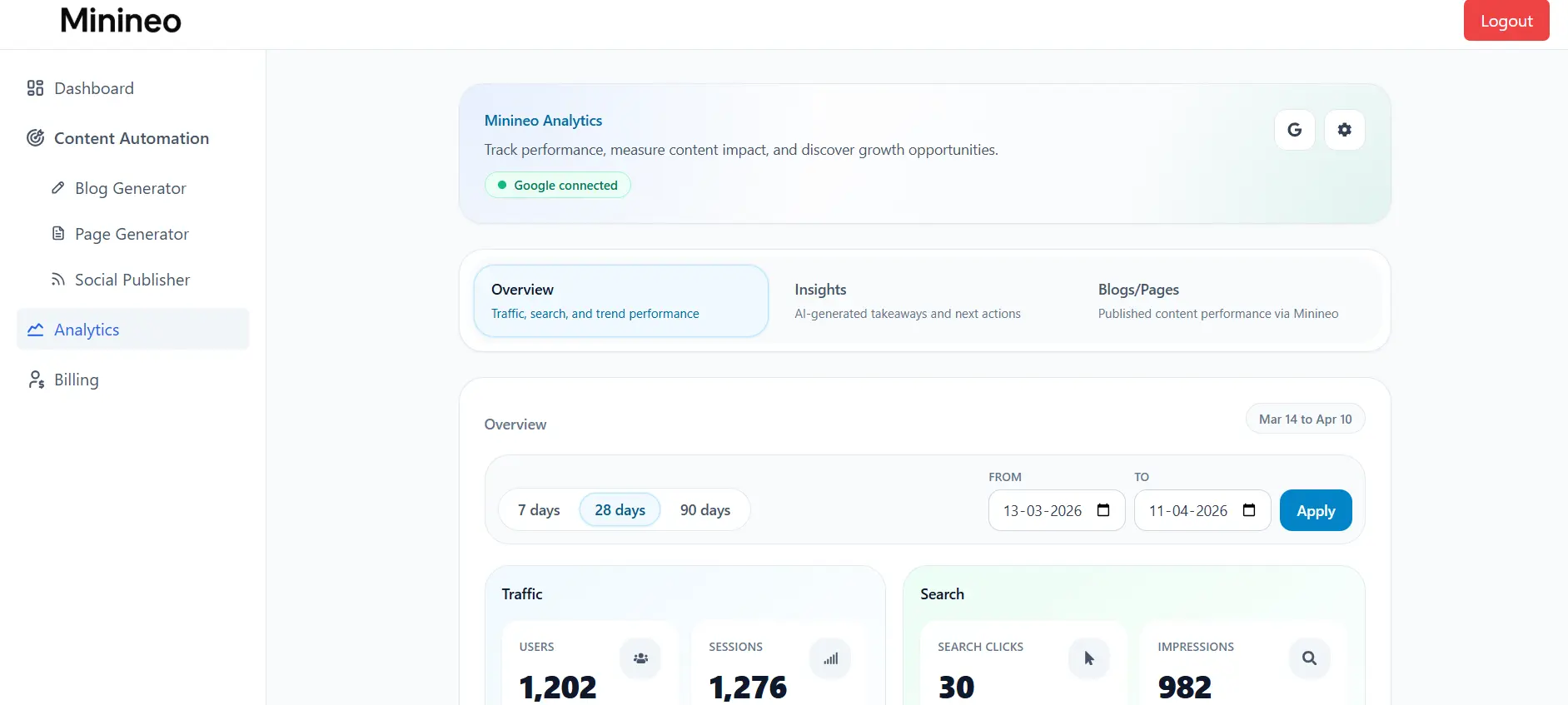Screen dimensions: 1568x705
Task: Open the FROM date calendar picker
Action: (x=1103, y=510)
